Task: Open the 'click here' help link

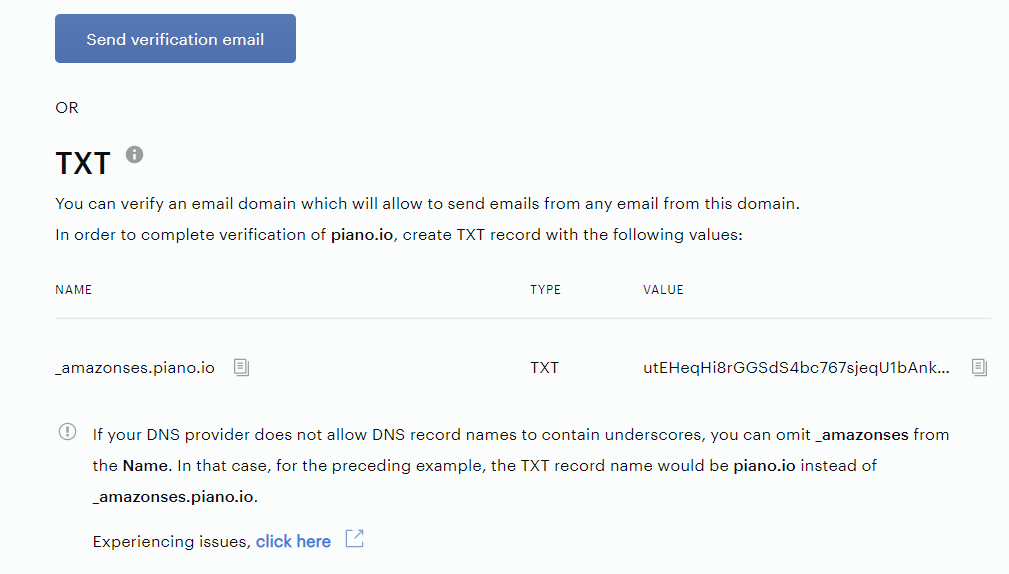Action: pyautogui.click(x=293, y=541)
